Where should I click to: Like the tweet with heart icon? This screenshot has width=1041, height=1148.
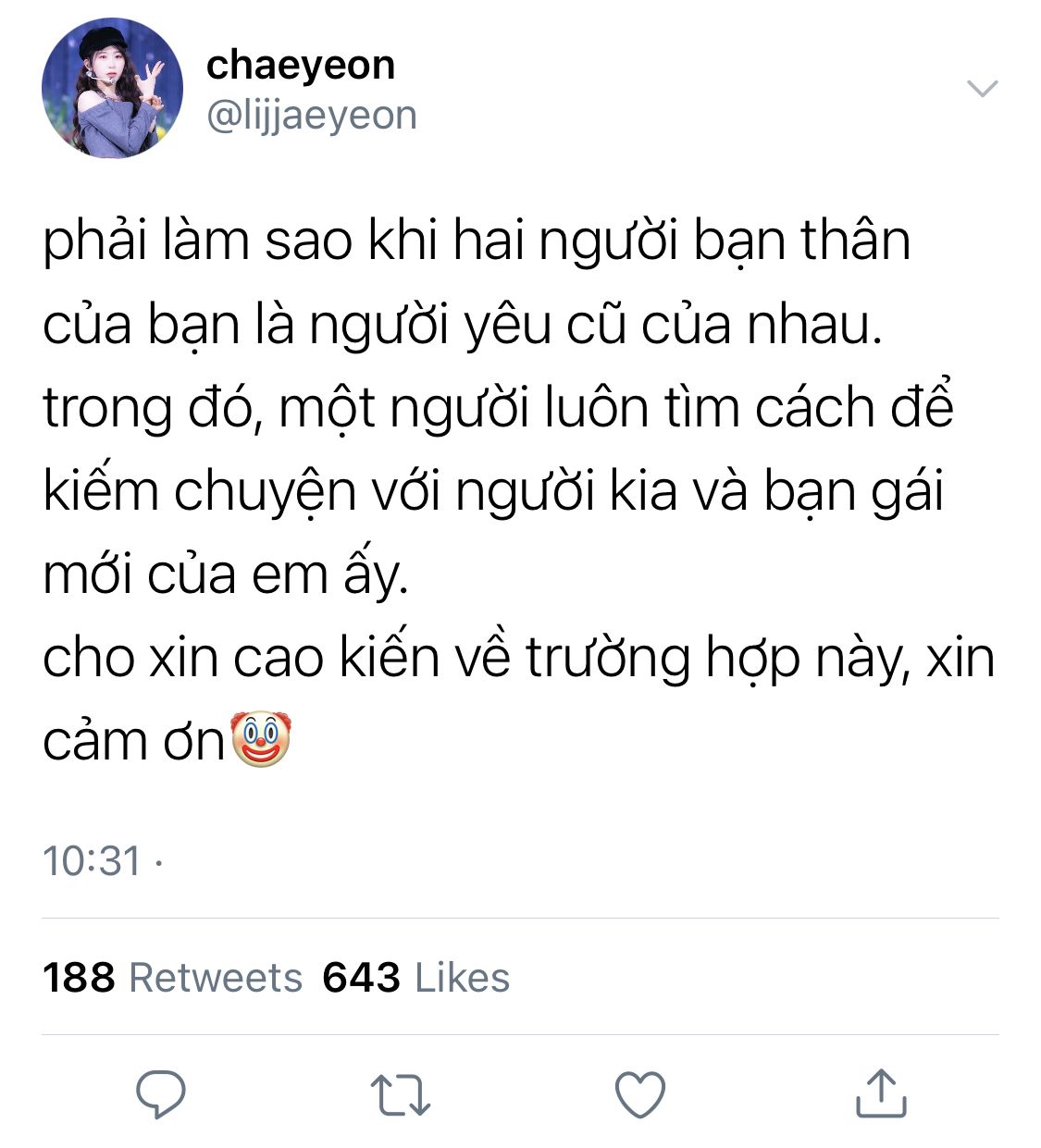click(640, 1094)
